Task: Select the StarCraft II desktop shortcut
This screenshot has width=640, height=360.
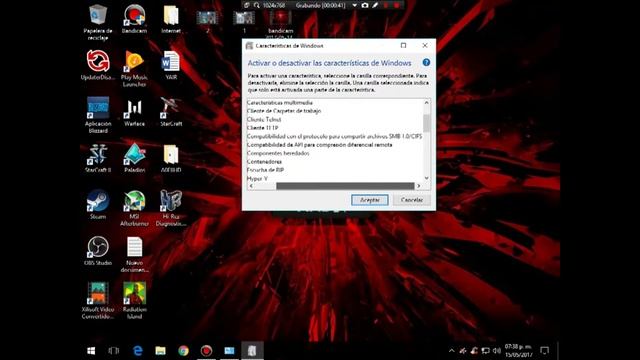Action: (x=98, y=158)
